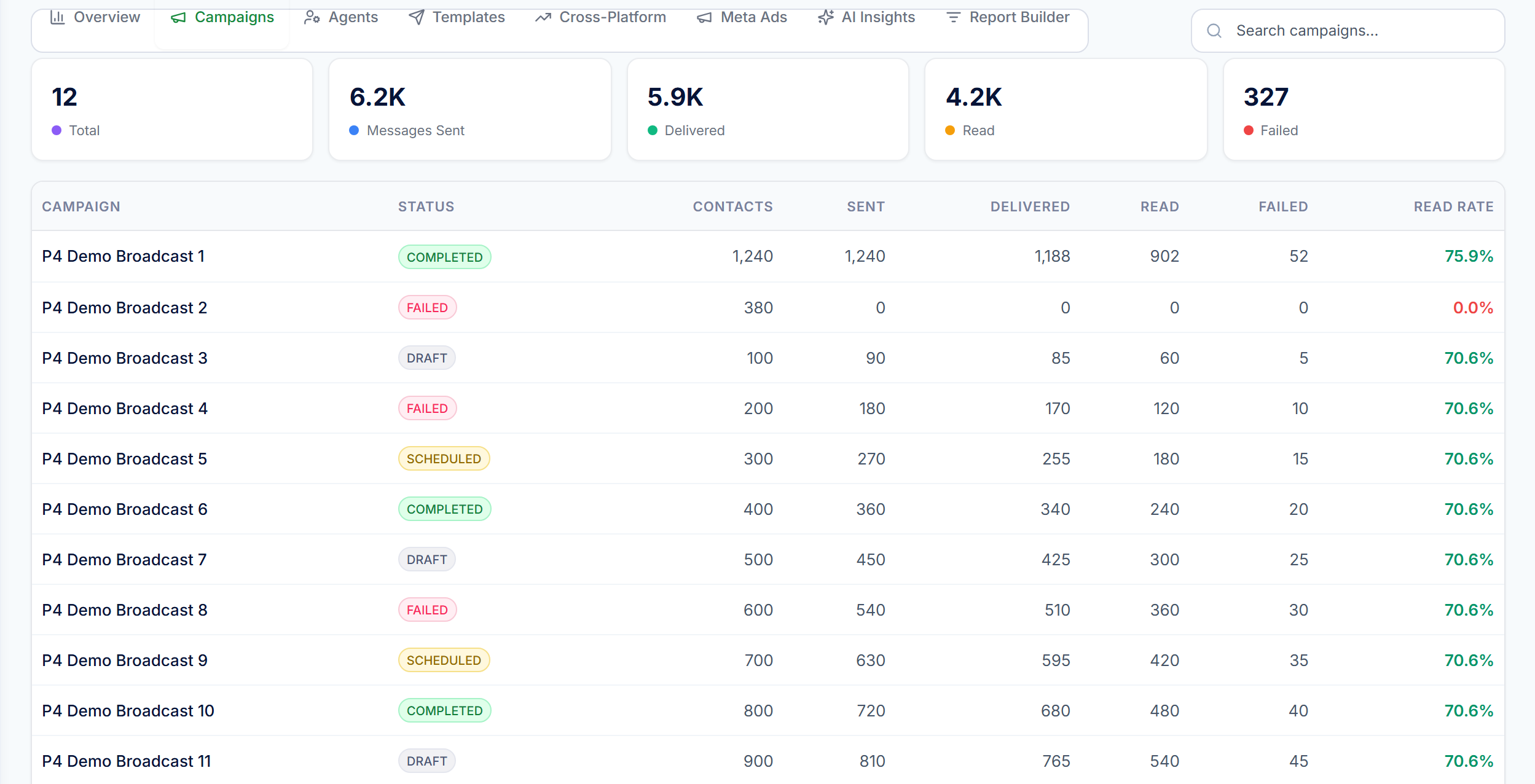The width and height of the screenshot is (1535, 784).
Task: Click the 75.9% read rate value
Action: pos(1469,256)
